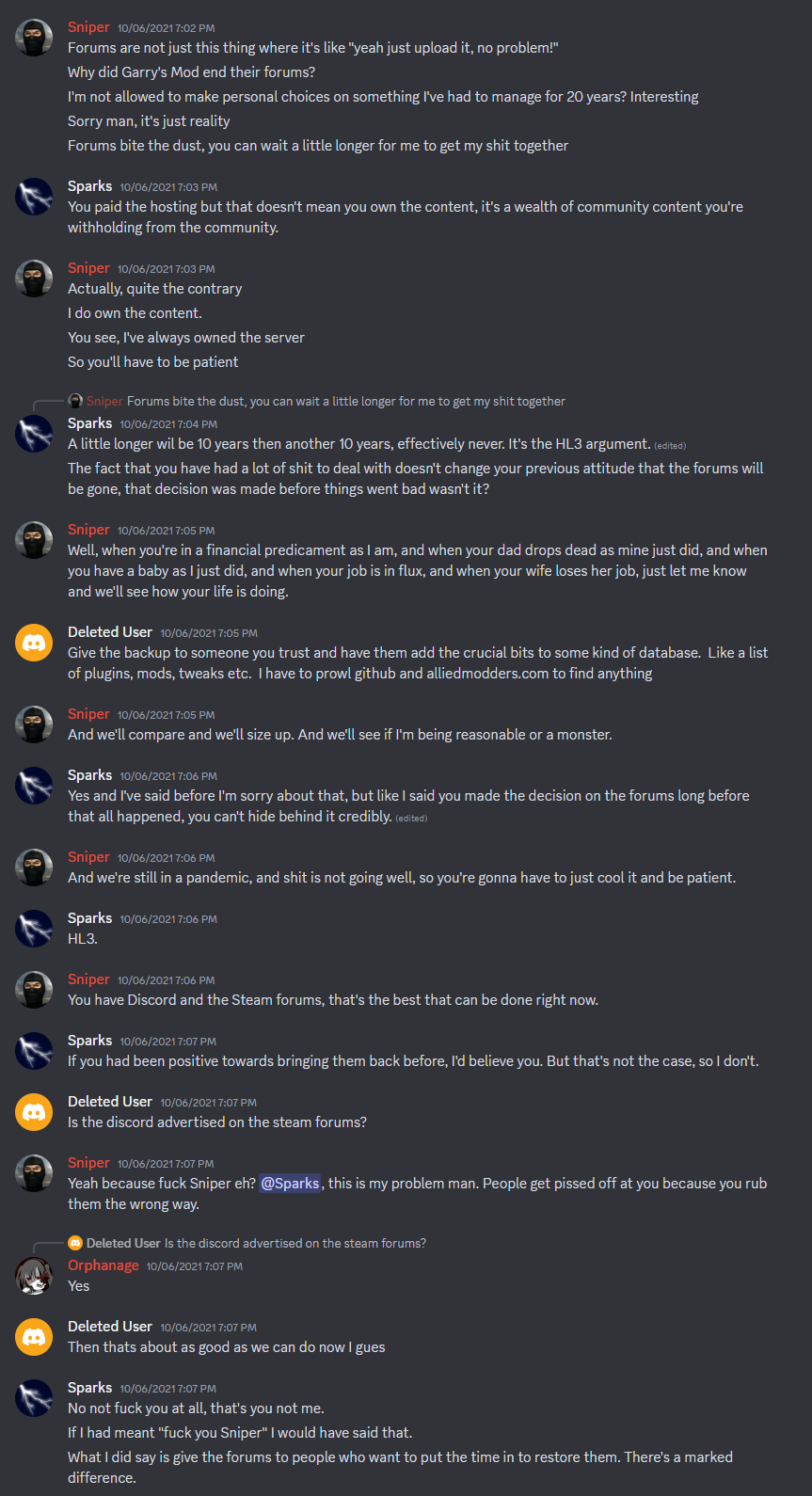
Task: Open the Orphanage username profile
Action: click(103, 1265)
